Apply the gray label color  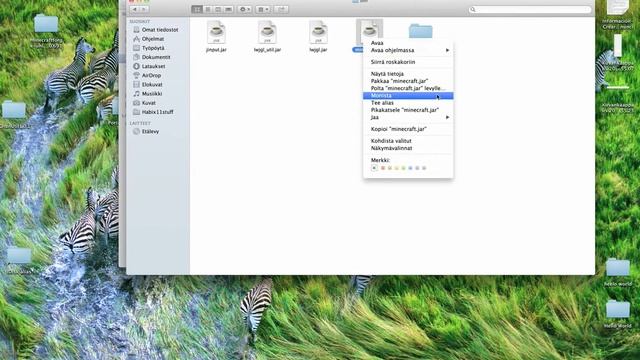(424, 168)
